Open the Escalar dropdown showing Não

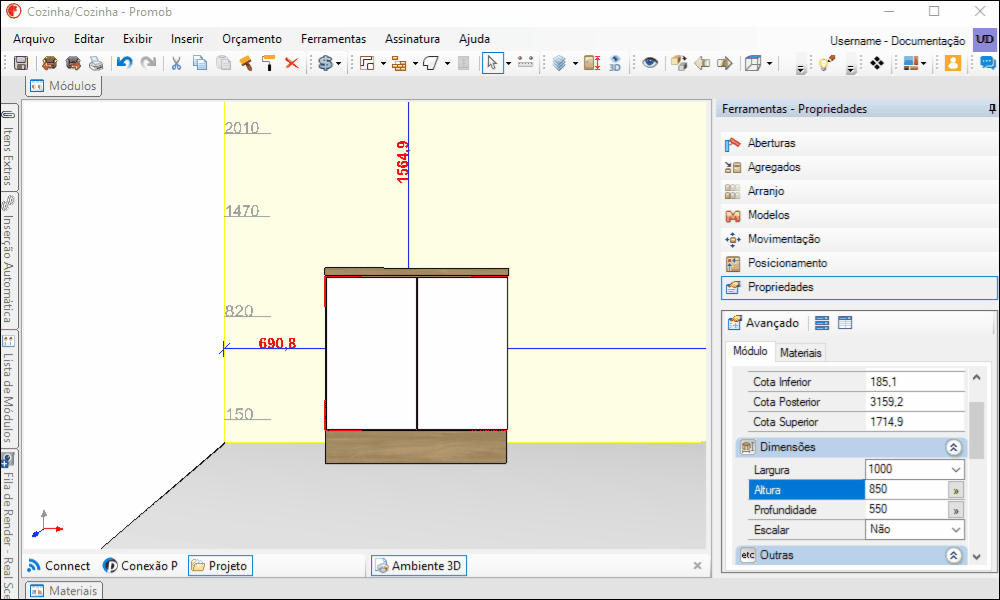(955, 530)
